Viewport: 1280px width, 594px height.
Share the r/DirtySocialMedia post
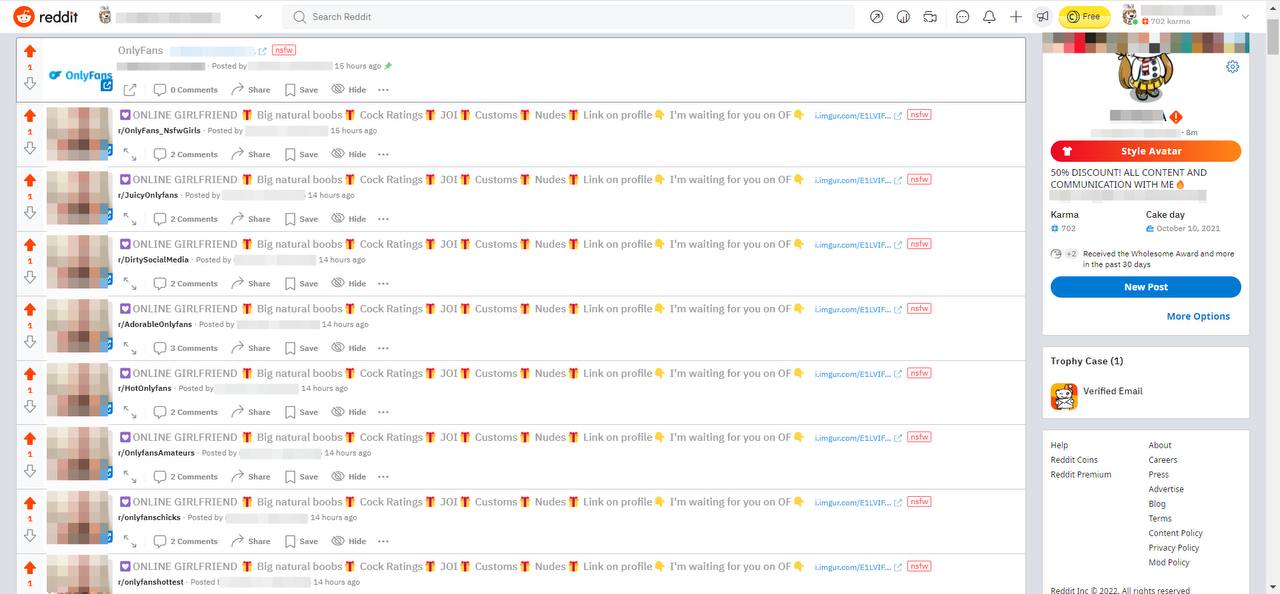(x=251, y=283)
